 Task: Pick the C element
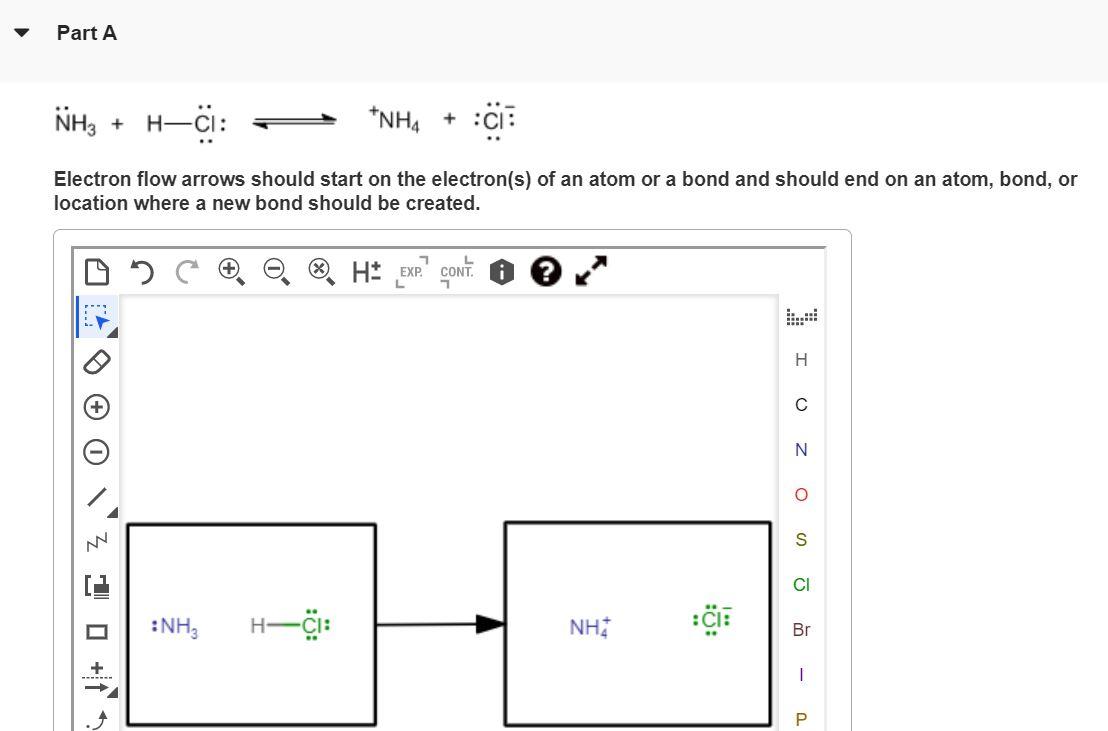point(801,405)
